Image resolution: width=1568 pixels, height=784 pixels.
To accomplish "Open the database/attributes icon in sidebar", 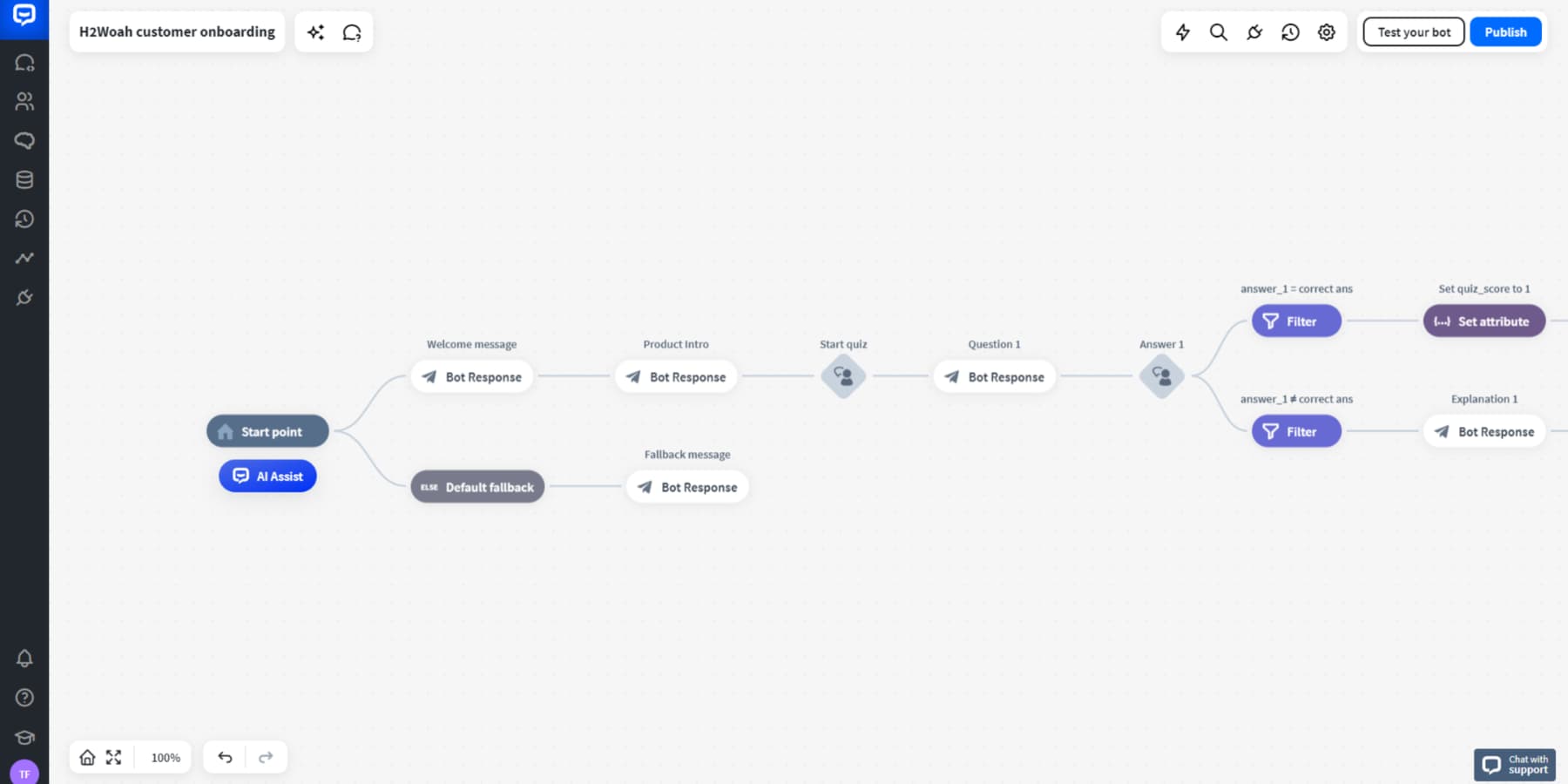I will pyautogui.click(x=24, y=179).
